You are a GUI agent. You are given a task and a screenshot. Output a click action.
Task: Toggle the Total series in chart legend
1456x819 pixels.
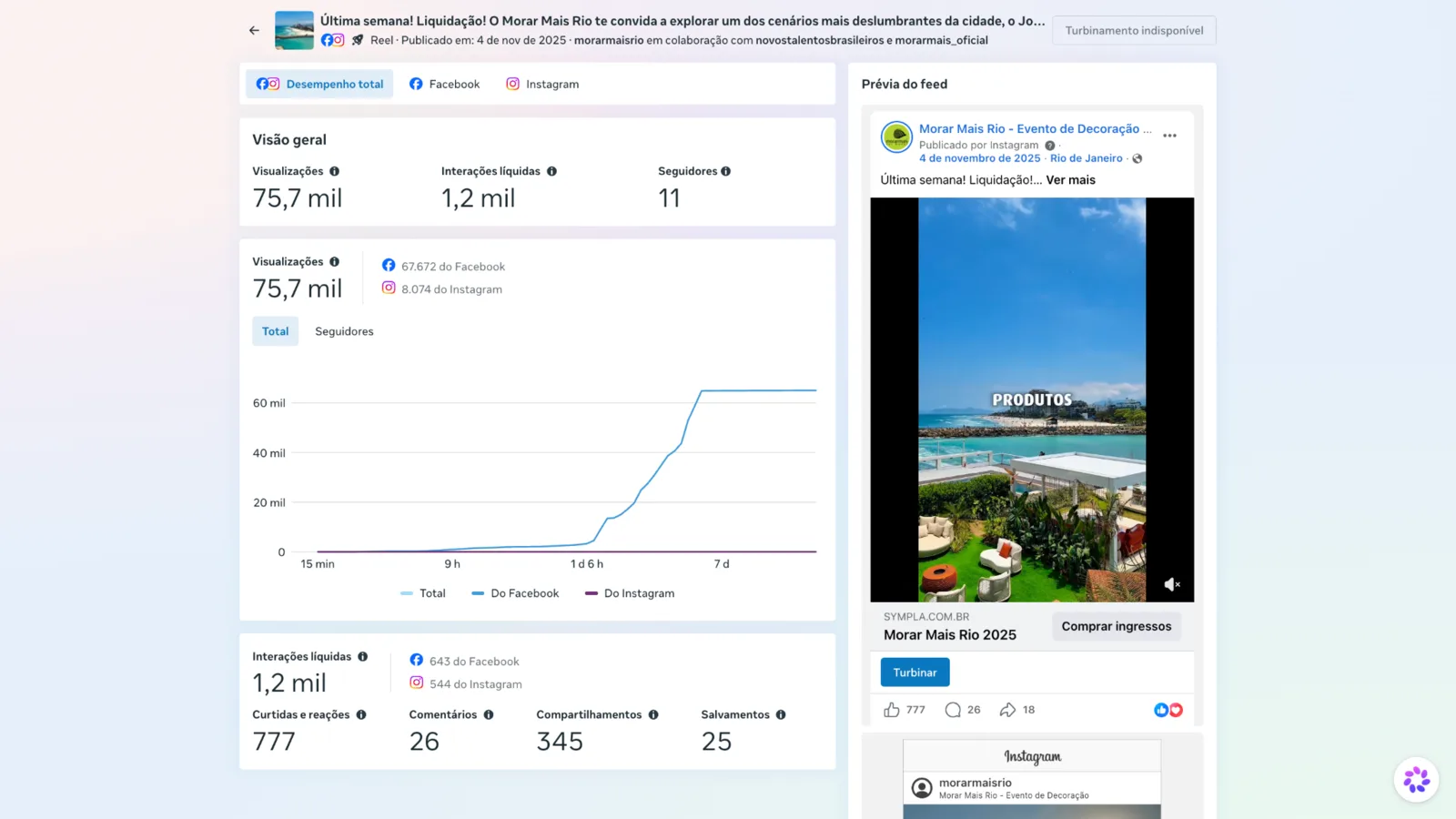[x=423, y=593]
